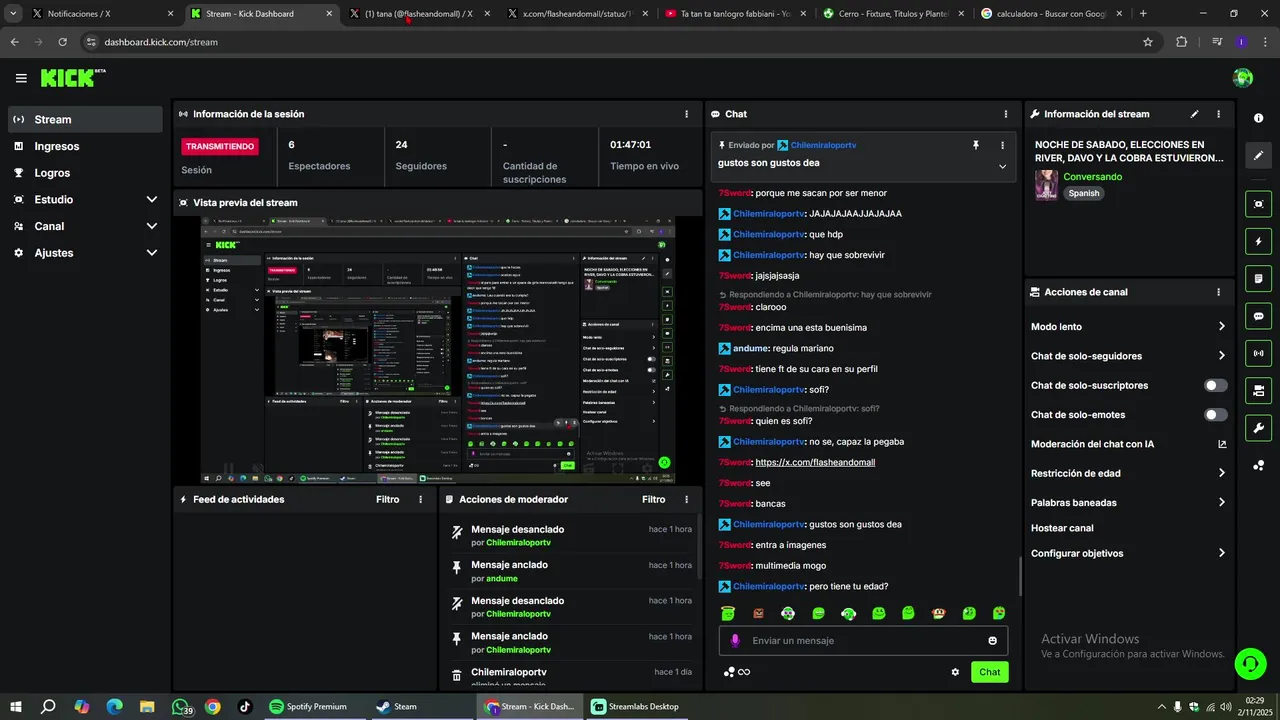Switch to the calculadora Google search tab
Screen dimensions: 1280x720
[x=1052, y=14]
